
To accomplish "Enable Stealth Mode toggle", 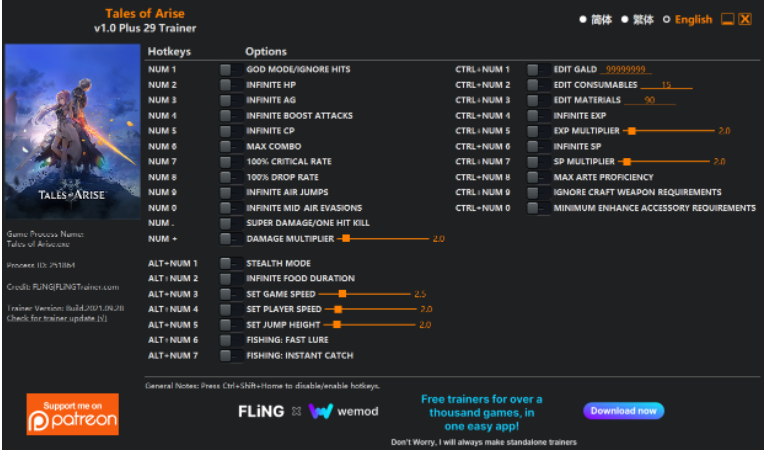I will [x=231, y=263].
